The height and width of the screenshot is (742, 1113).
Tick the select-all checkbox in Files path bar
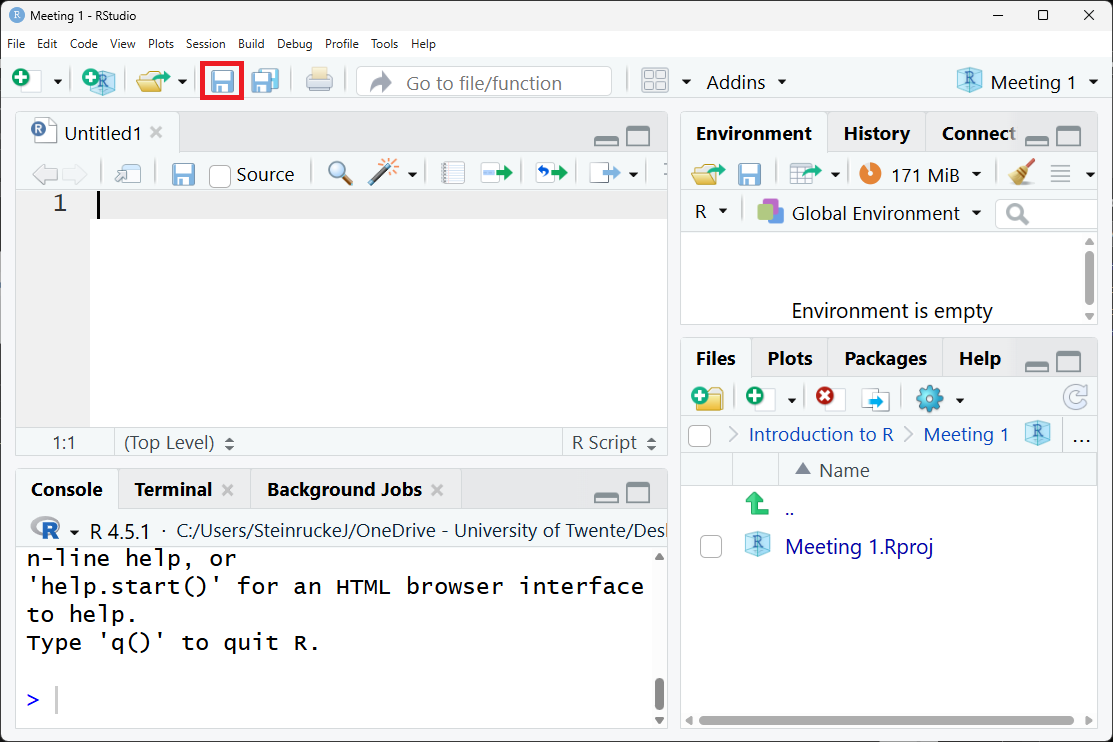(700, 435)
